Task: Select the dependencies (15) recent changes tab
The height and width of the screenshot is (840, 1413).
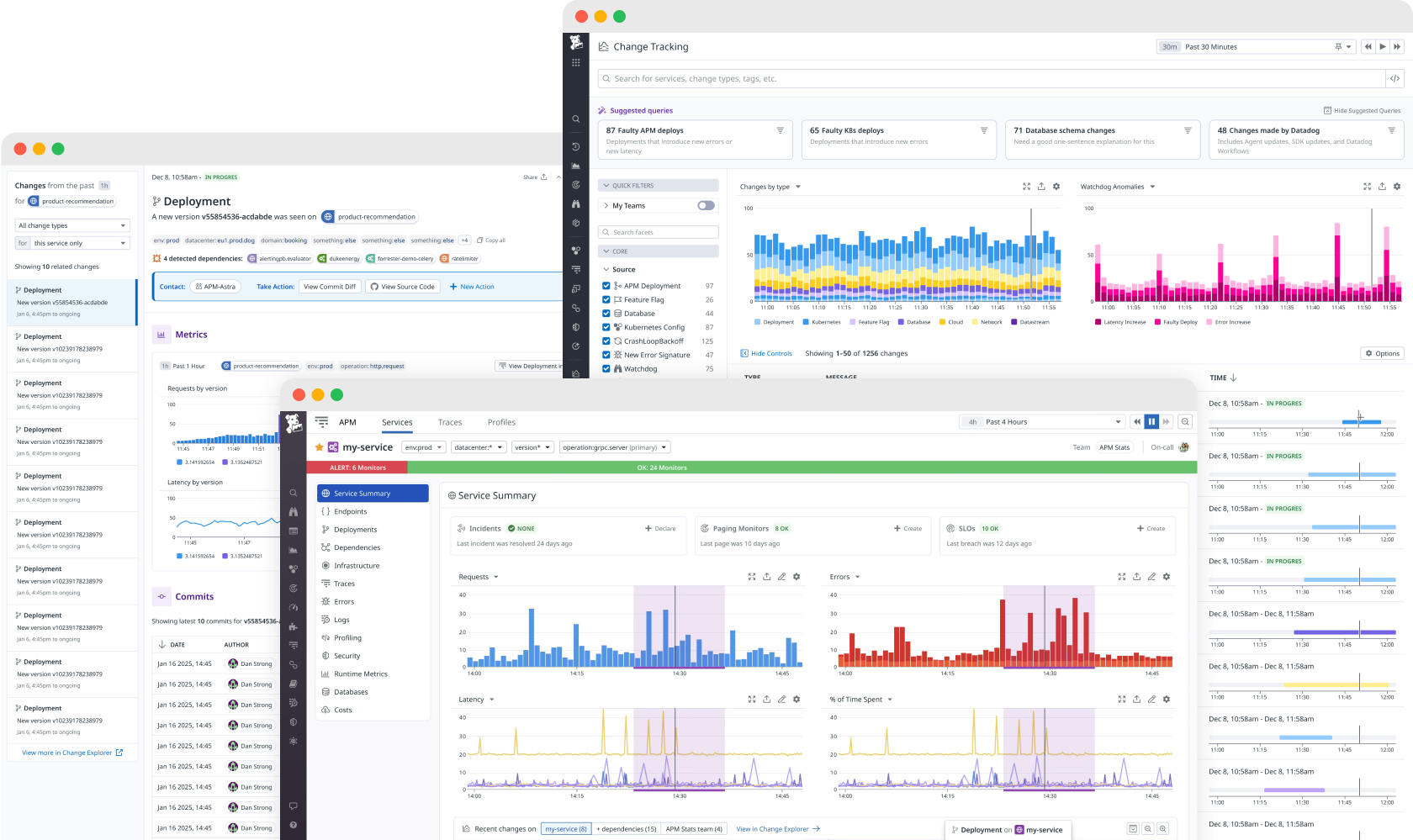Action: point(627,829)
